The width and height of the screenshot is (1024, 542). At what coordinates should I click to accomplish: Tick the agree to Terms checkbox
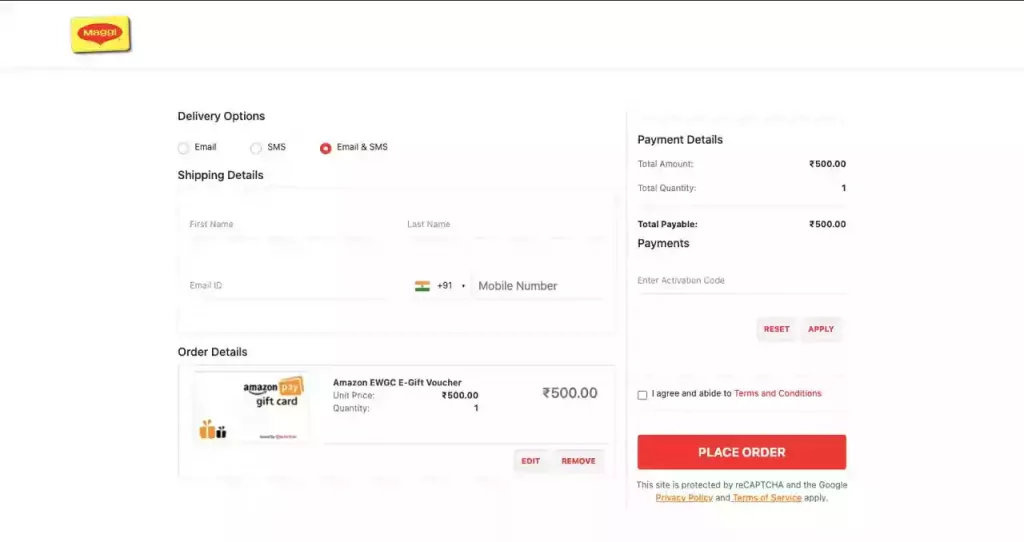point(642,395)
